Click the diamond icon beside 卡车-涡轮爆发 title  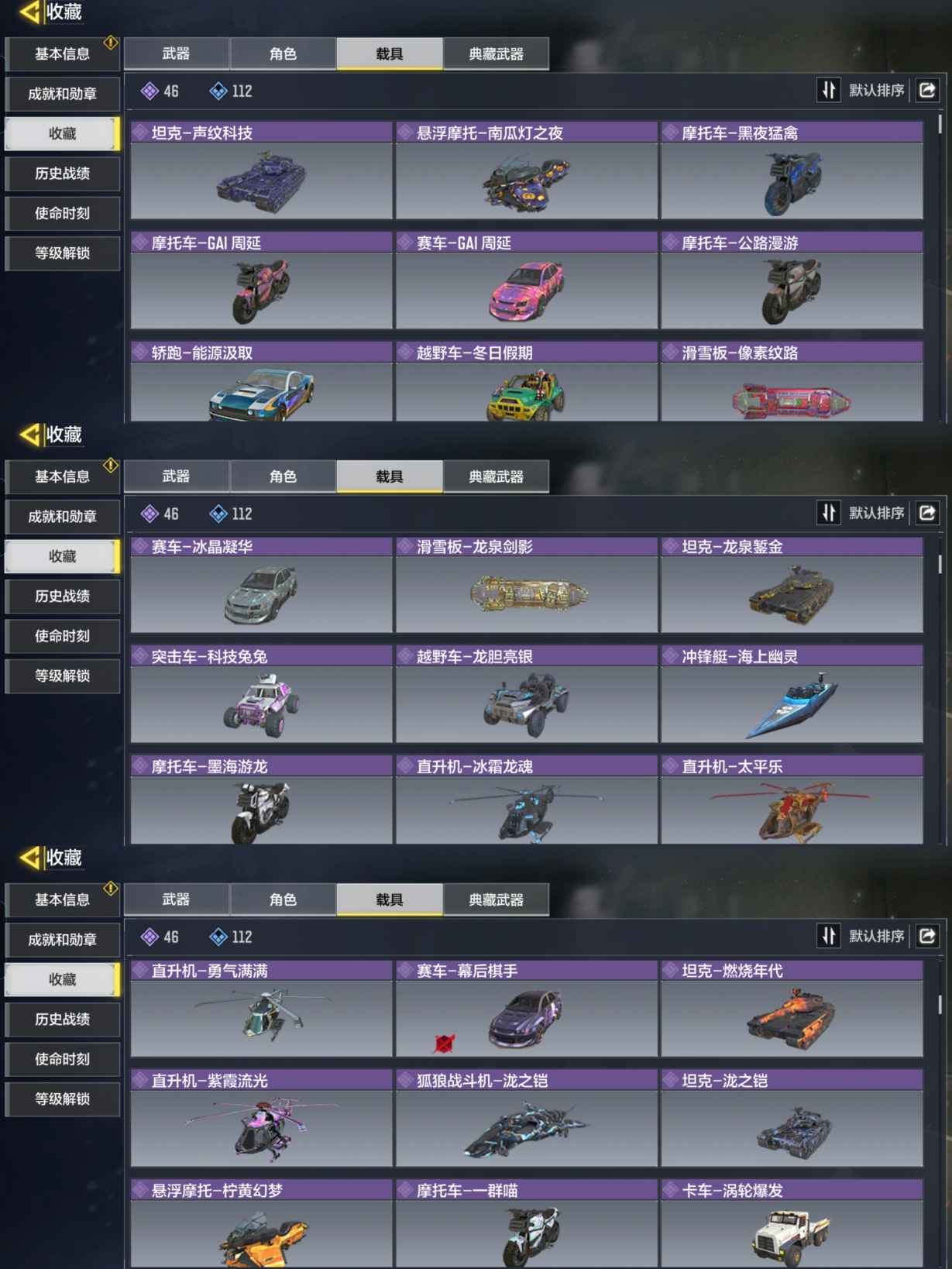[x=671, y=1190]
